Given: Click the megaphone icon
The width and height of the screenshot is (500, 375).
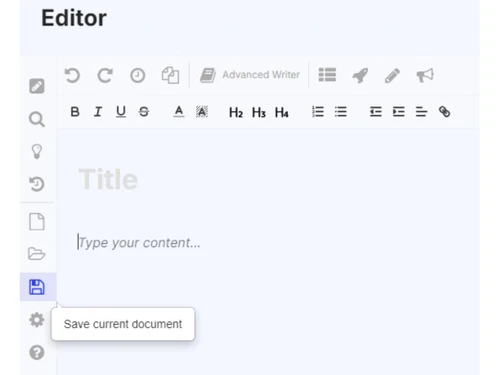Looking at the screenshot, I should click(425, 75).
